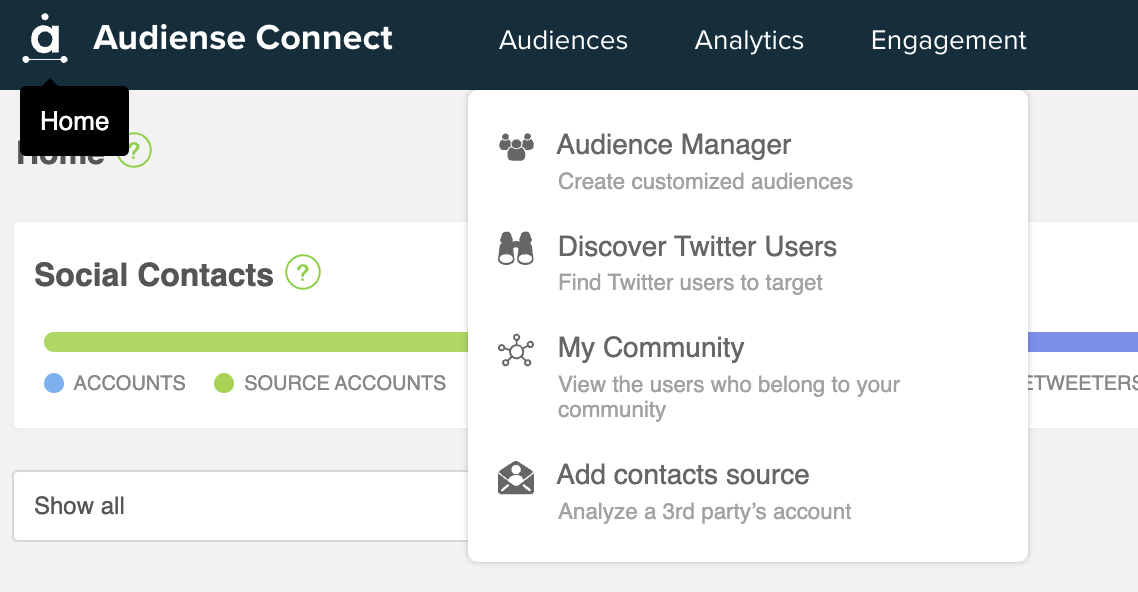Click the My Community network icon

[x=516, y=350]
